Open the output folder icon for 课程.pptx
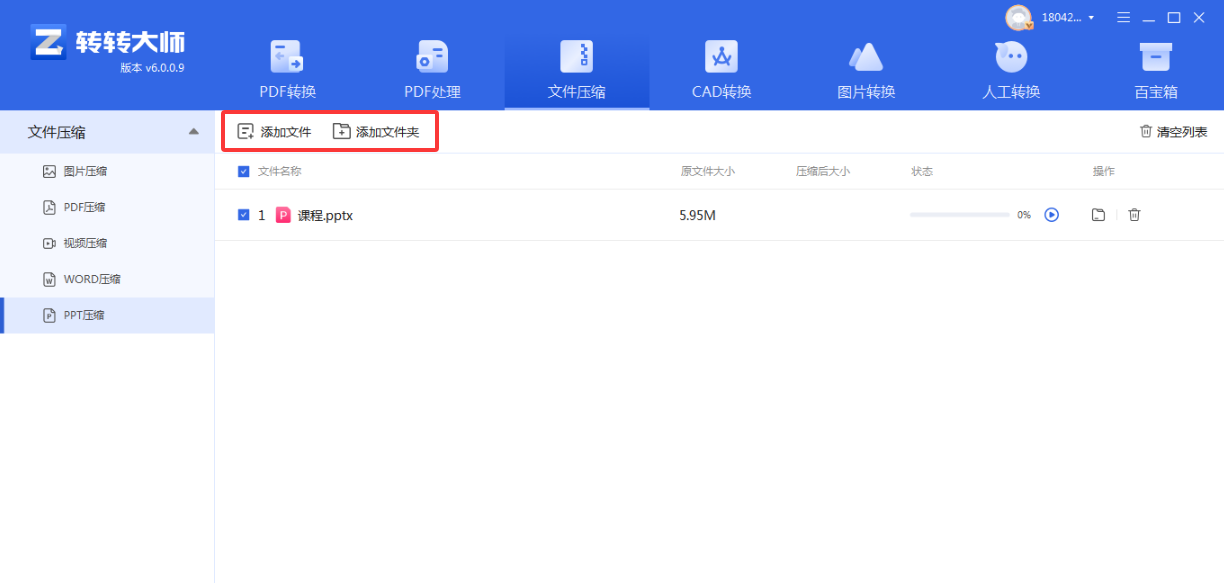1224x583 pixels. tap(1098, 215)
